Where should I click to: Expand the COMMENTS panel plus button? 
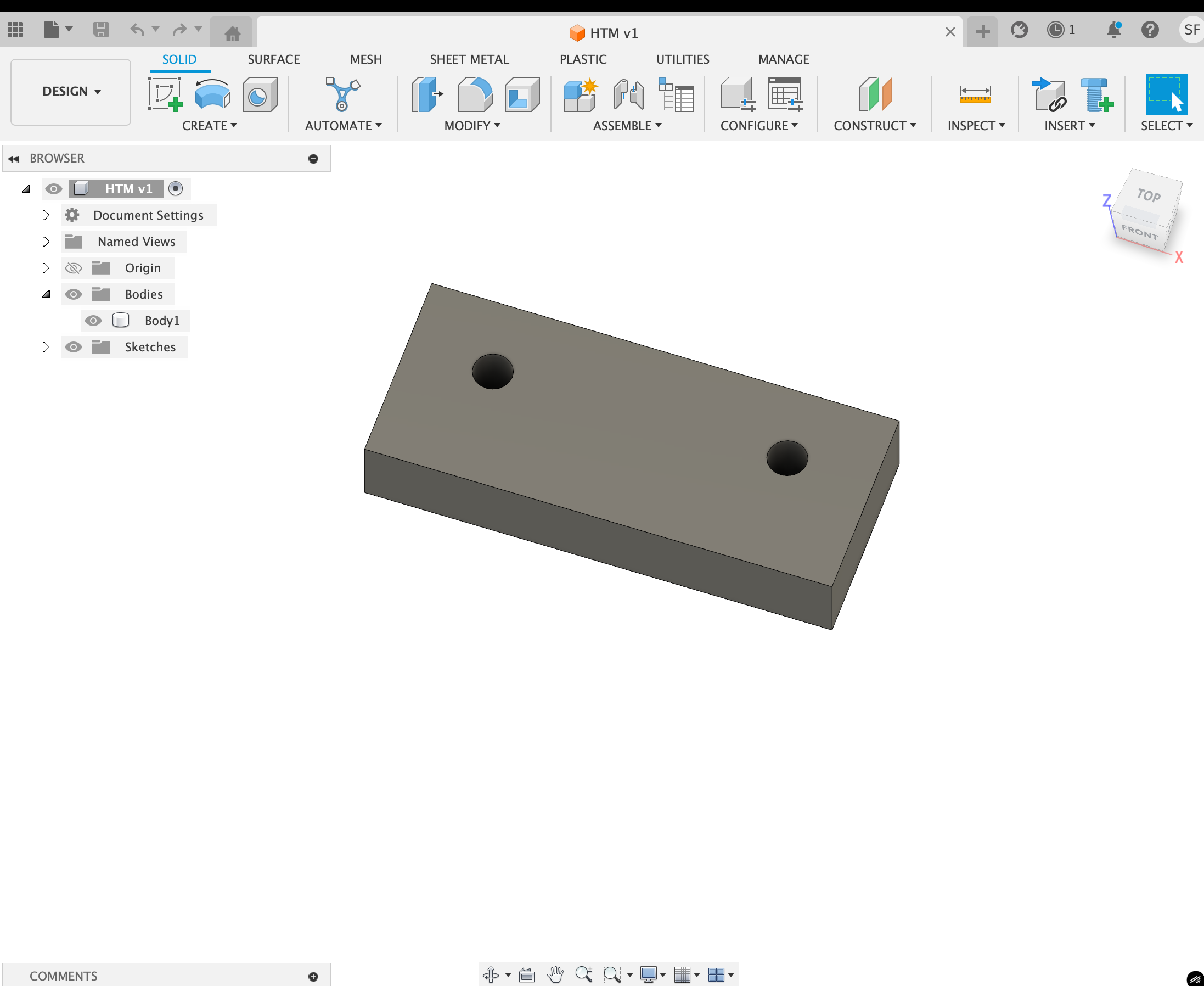313,976
